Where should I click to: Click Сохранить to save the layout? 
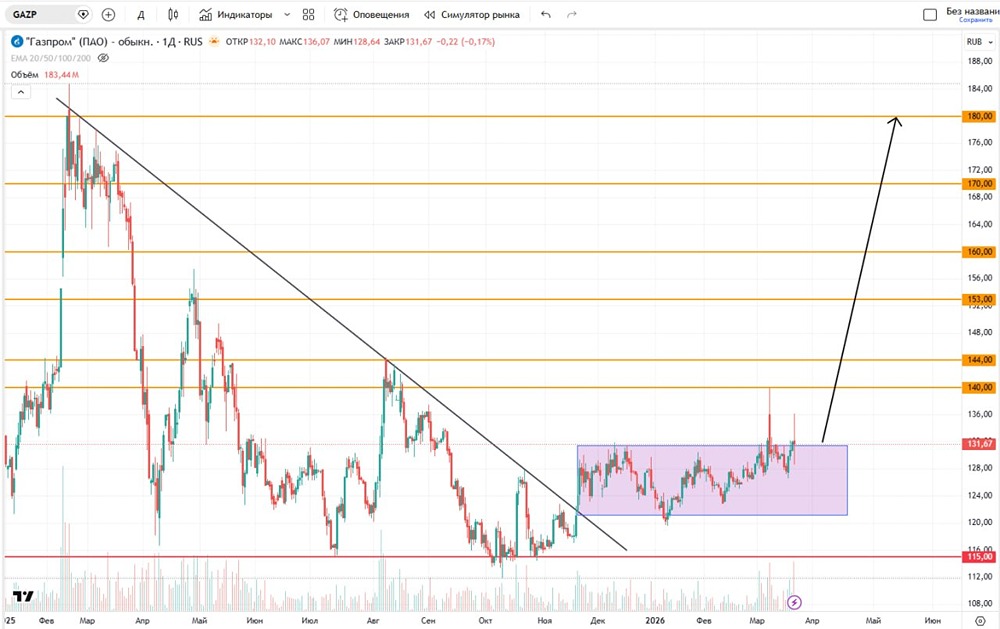976,20
